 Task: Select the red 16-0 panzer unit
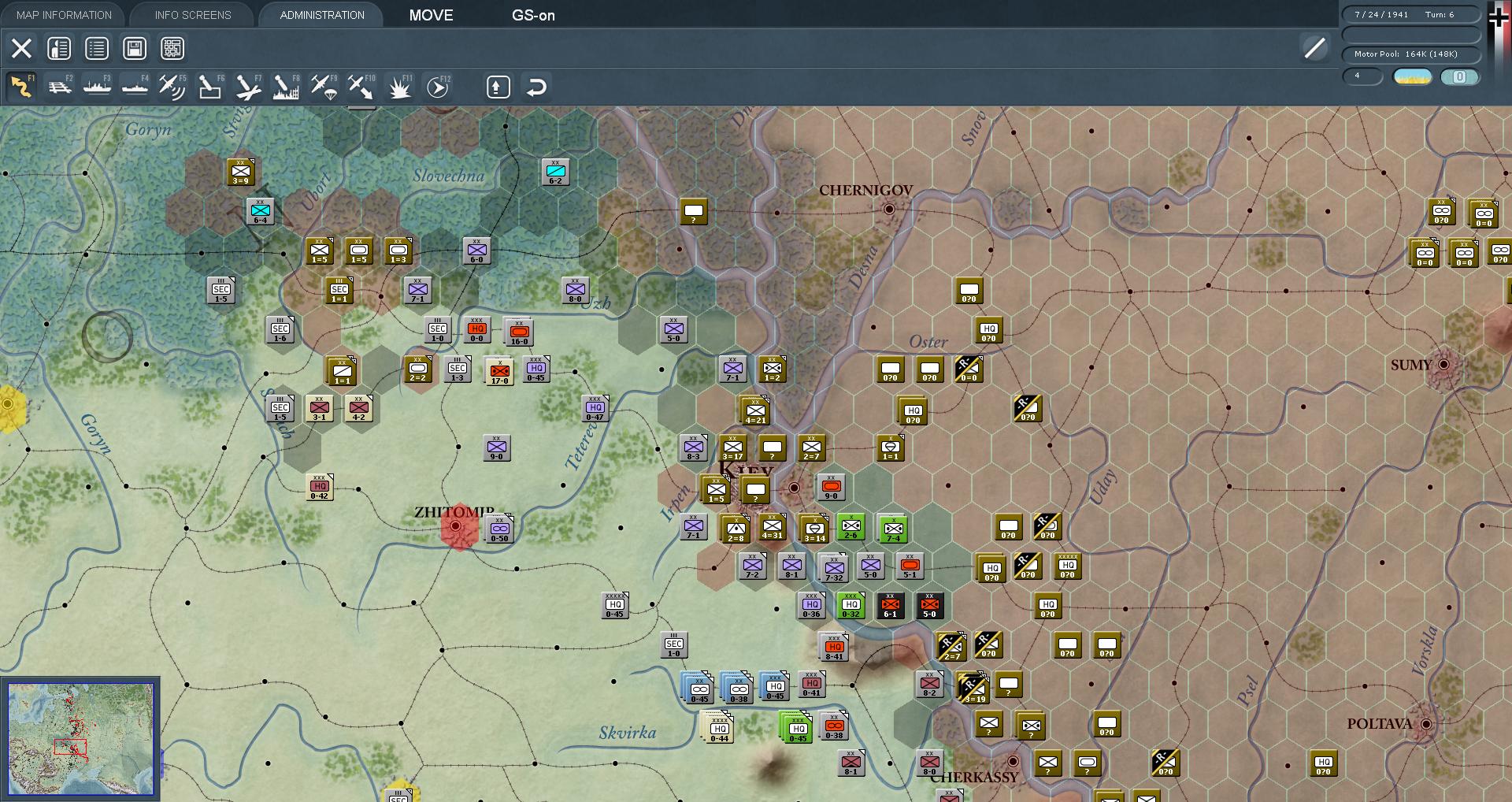pos(519,331)
